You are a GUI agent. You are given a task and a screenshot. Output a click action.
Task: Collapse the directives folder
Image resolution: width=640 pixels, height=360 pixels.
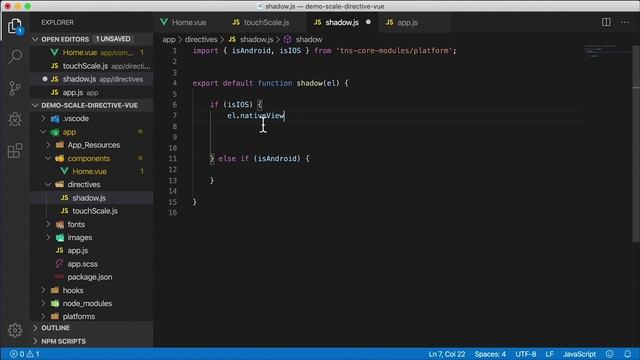48,184
